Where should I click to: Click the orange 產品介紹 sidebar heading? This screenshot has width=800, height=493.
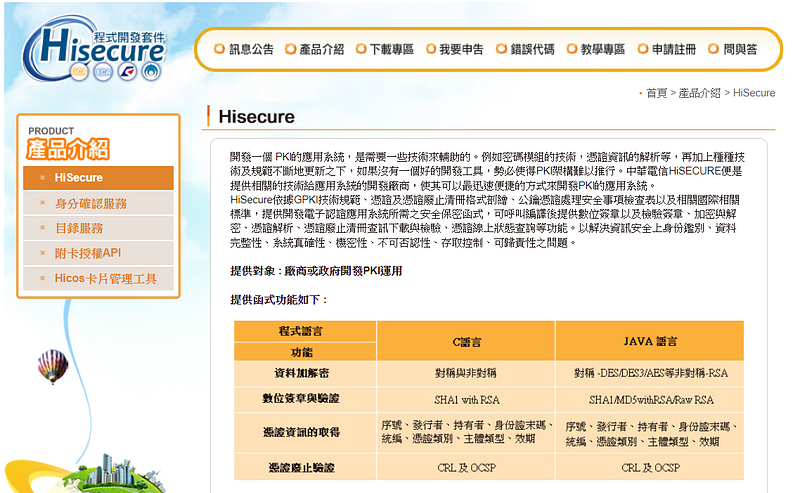click(x=68, y=149)
